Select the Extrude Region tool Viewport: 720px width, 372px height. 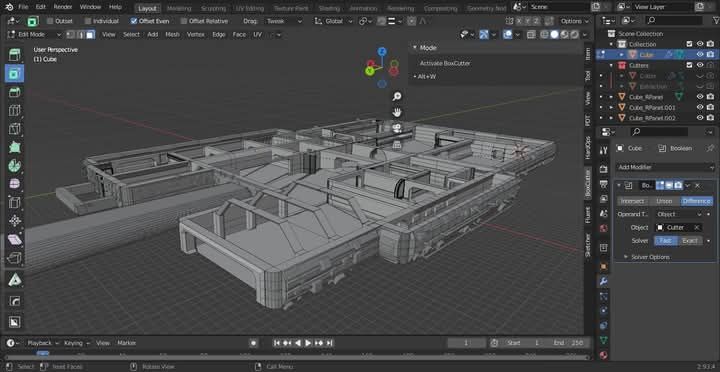tap(14, 55)
